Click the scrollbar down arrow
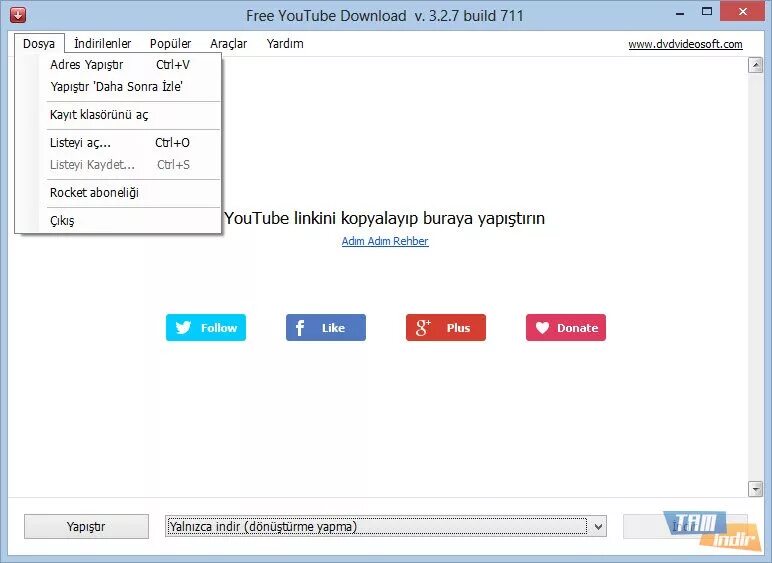772x563 pixels. [x=755, y=489]
